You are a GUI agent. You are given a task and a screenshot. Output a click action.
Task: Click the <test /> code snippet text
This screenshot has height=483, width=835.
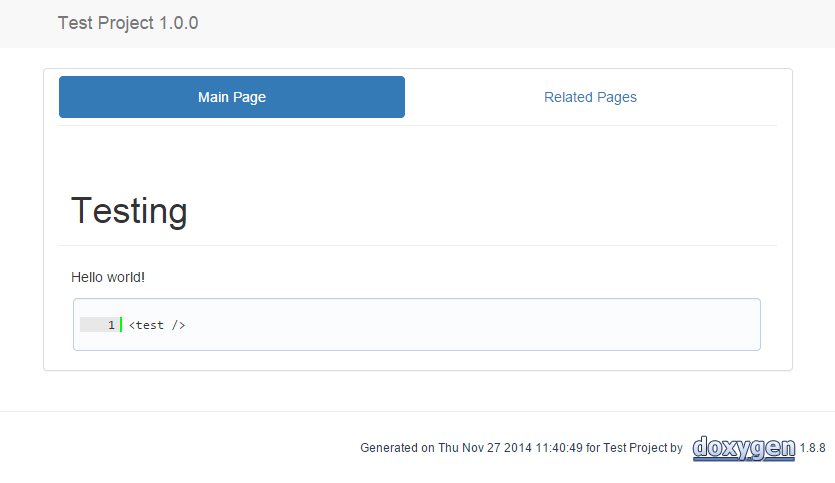[157, 325]
